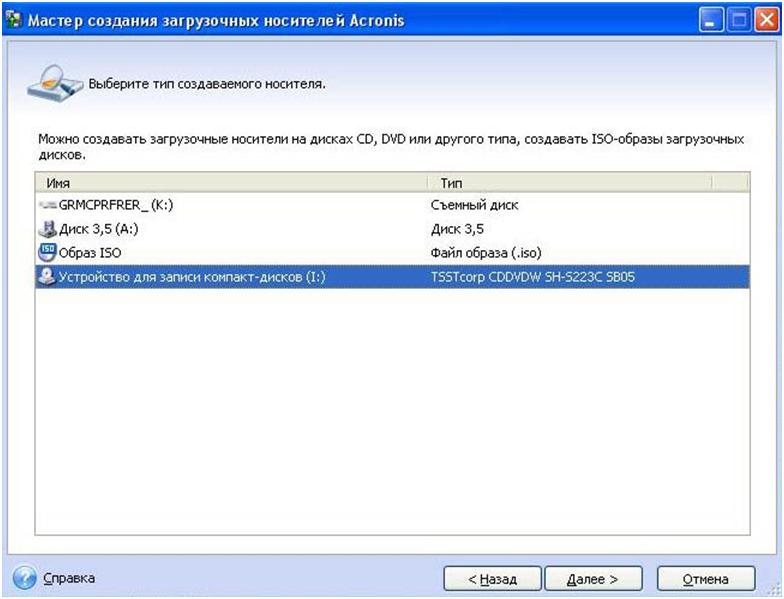Click the Acronis app icon in title bar

tap(14, 20)
